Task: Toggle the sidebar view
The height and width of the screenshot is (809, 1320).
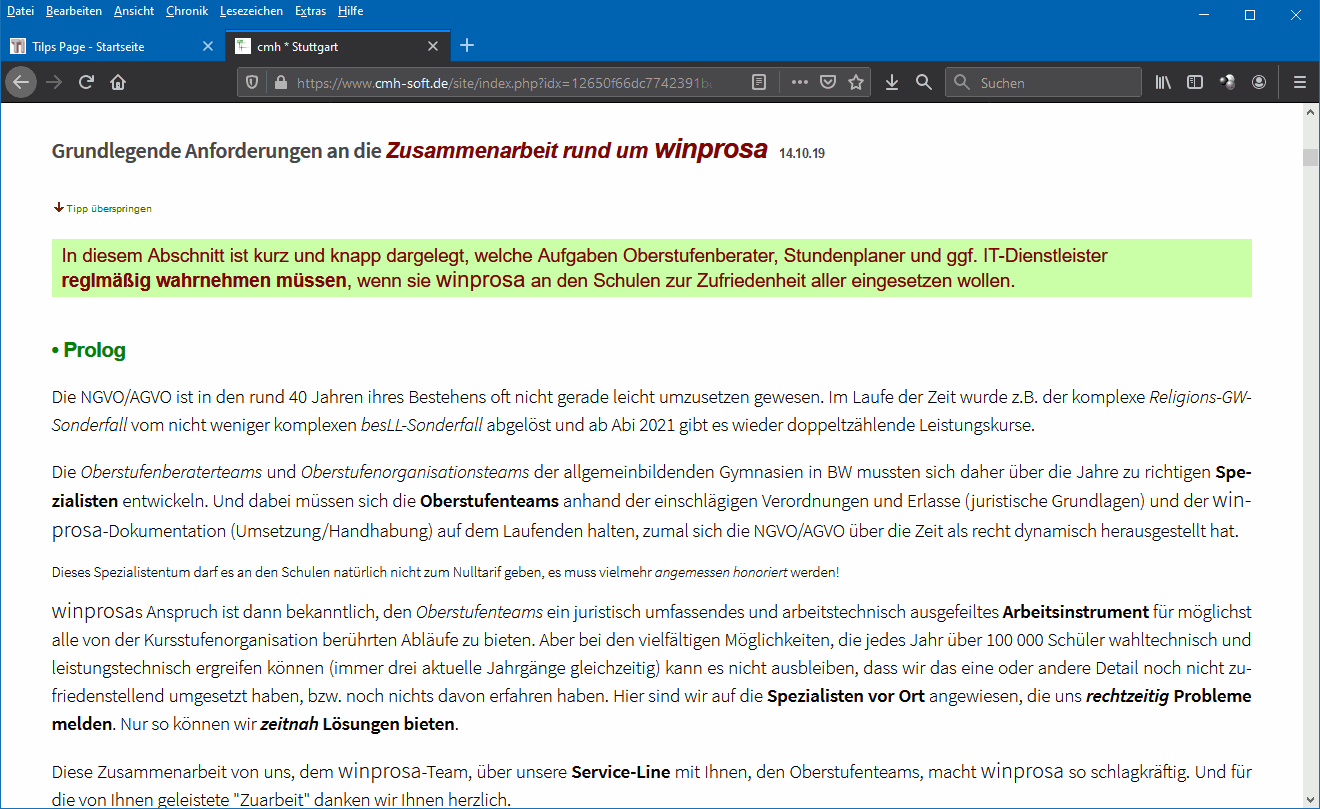Action: [1194, 83]
